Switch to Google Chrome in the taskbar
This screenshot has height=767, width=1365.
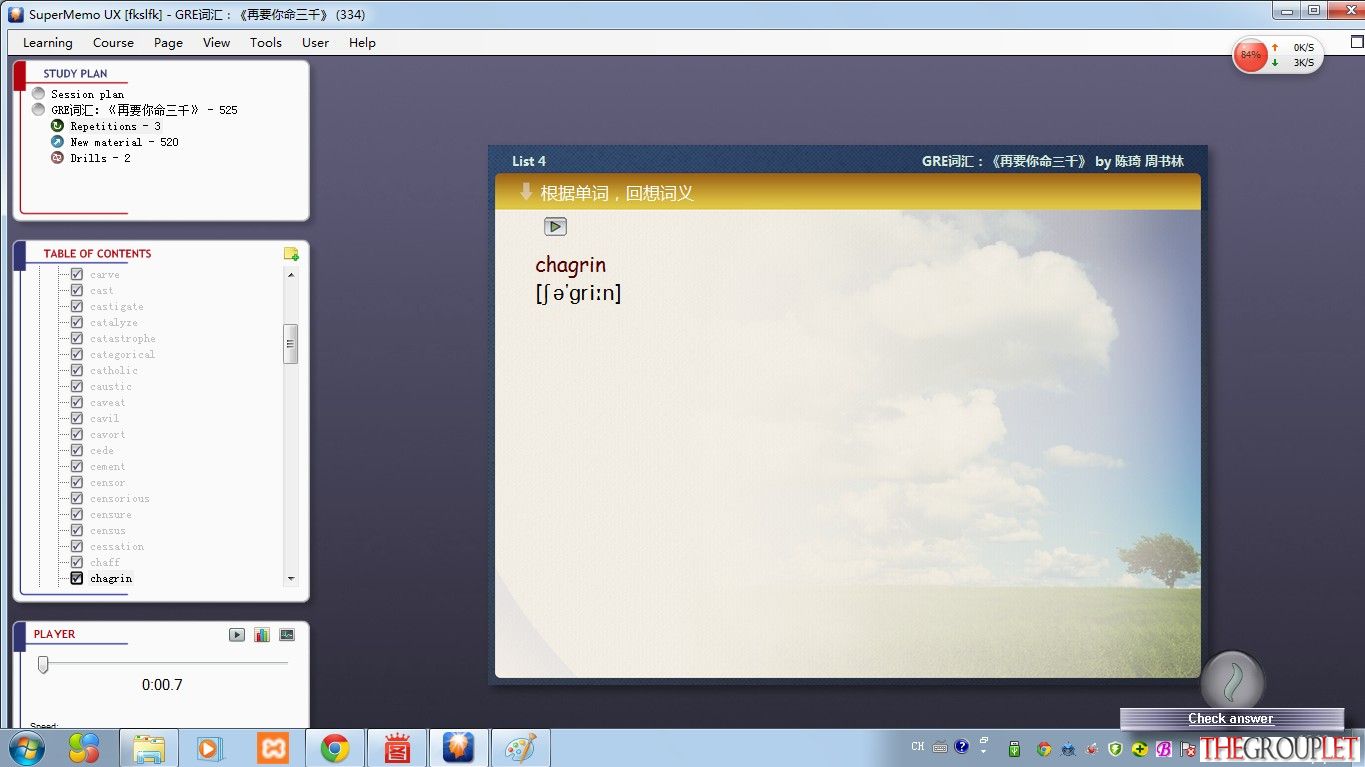335,748
